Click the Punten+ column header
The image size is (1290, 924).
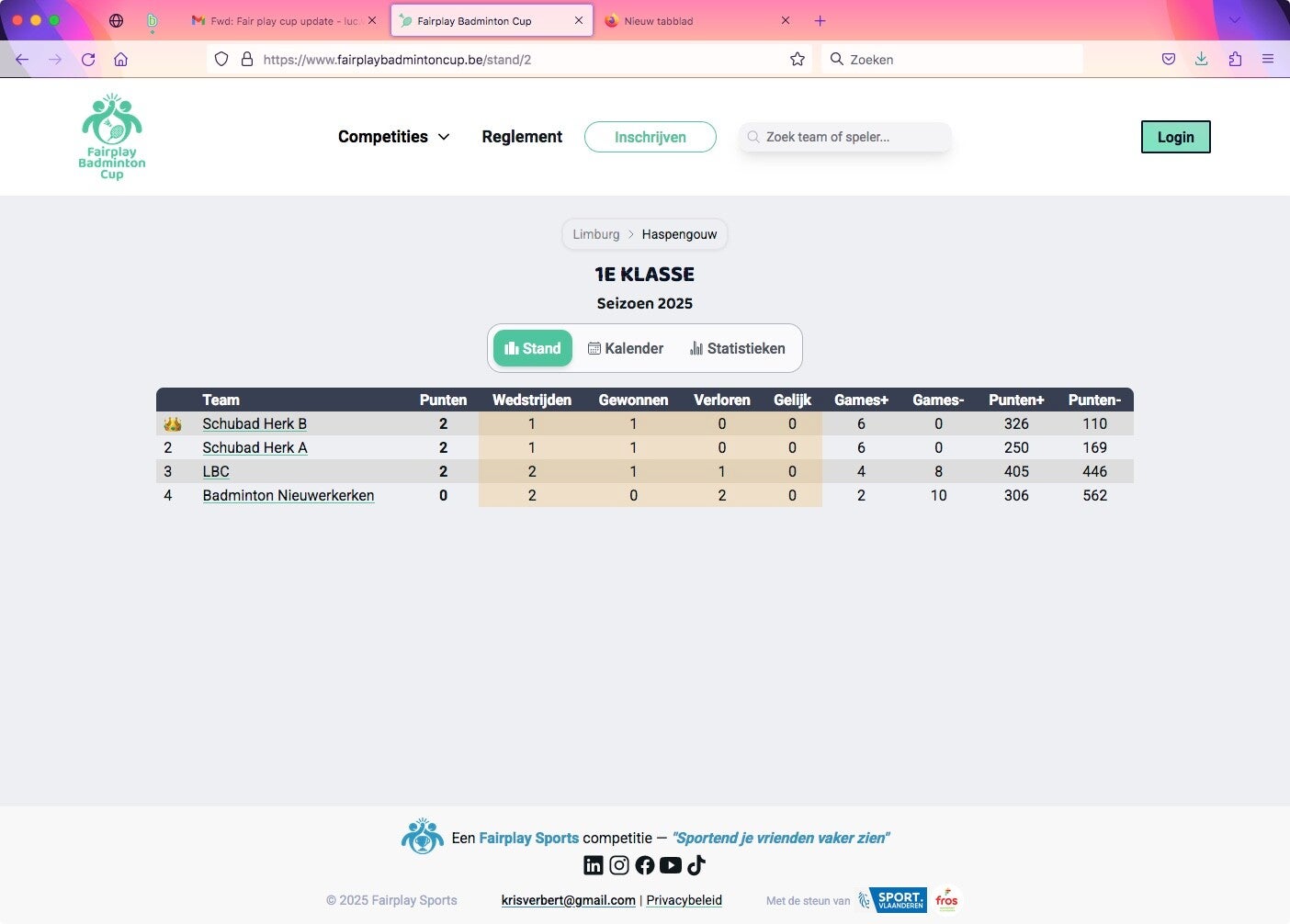[1016, 400]
